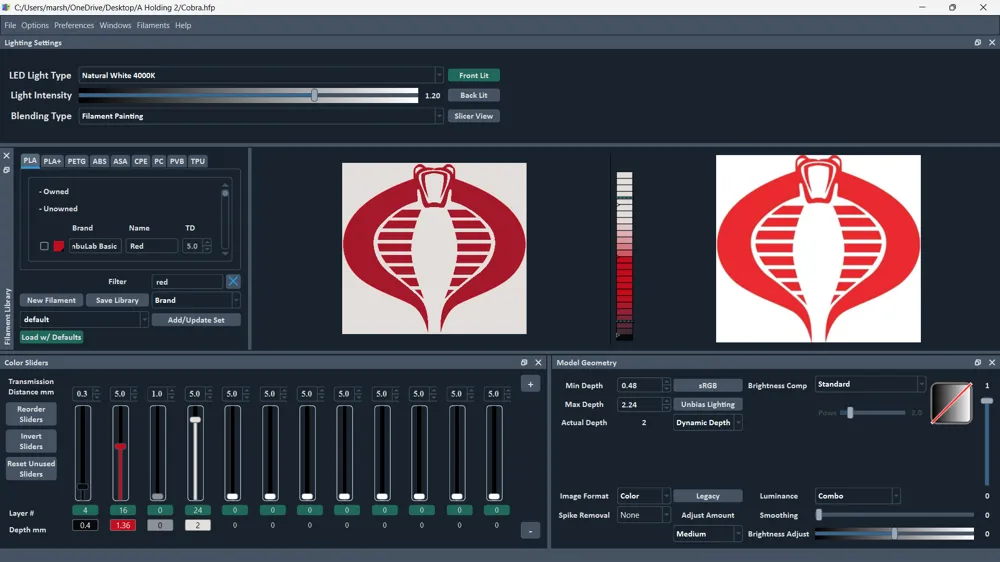Close the Color Sliders panel

(x=538, y=362)
